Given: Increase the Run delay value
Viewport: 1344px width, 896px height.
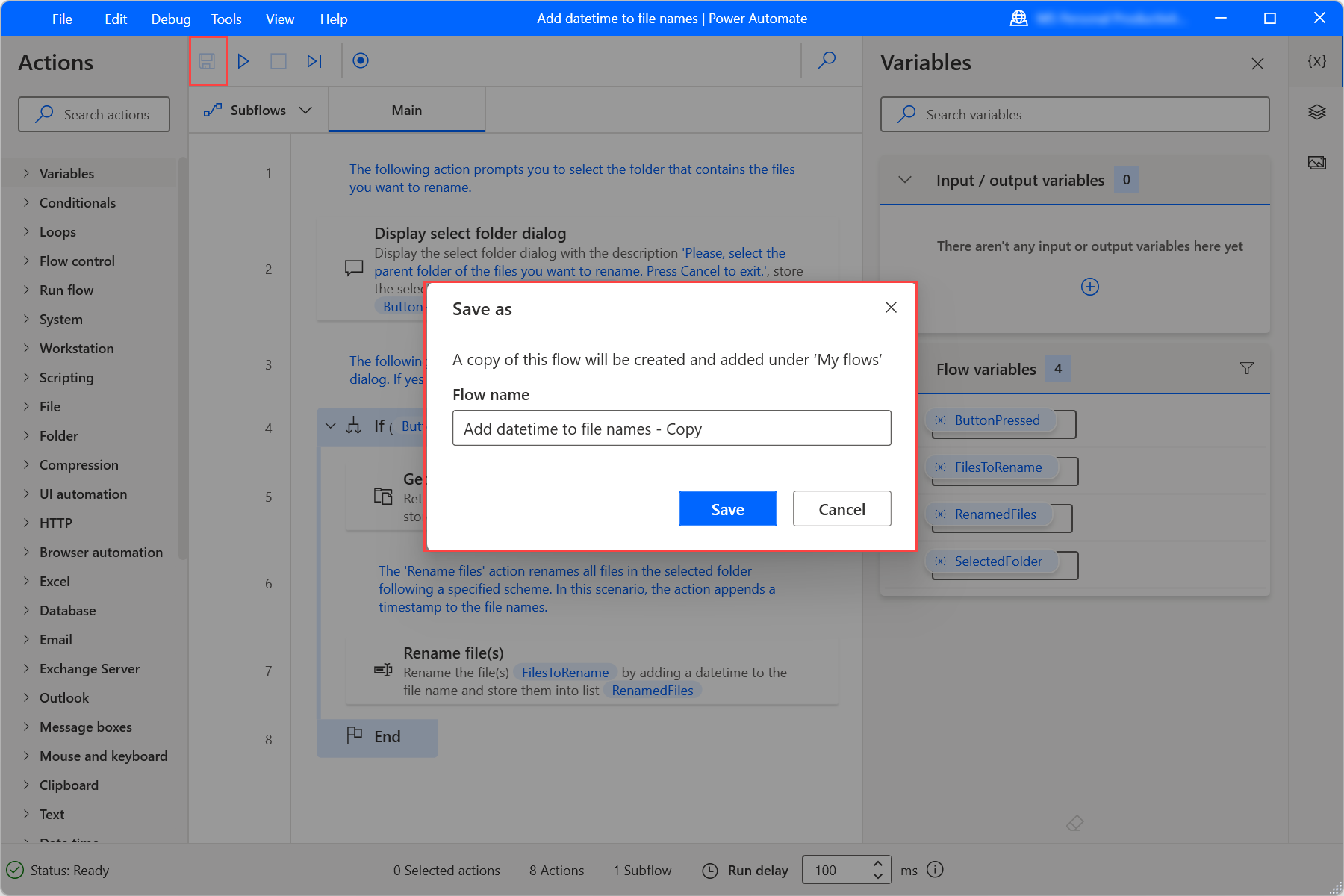Looking at the screenshot, I should click(878, 865).
